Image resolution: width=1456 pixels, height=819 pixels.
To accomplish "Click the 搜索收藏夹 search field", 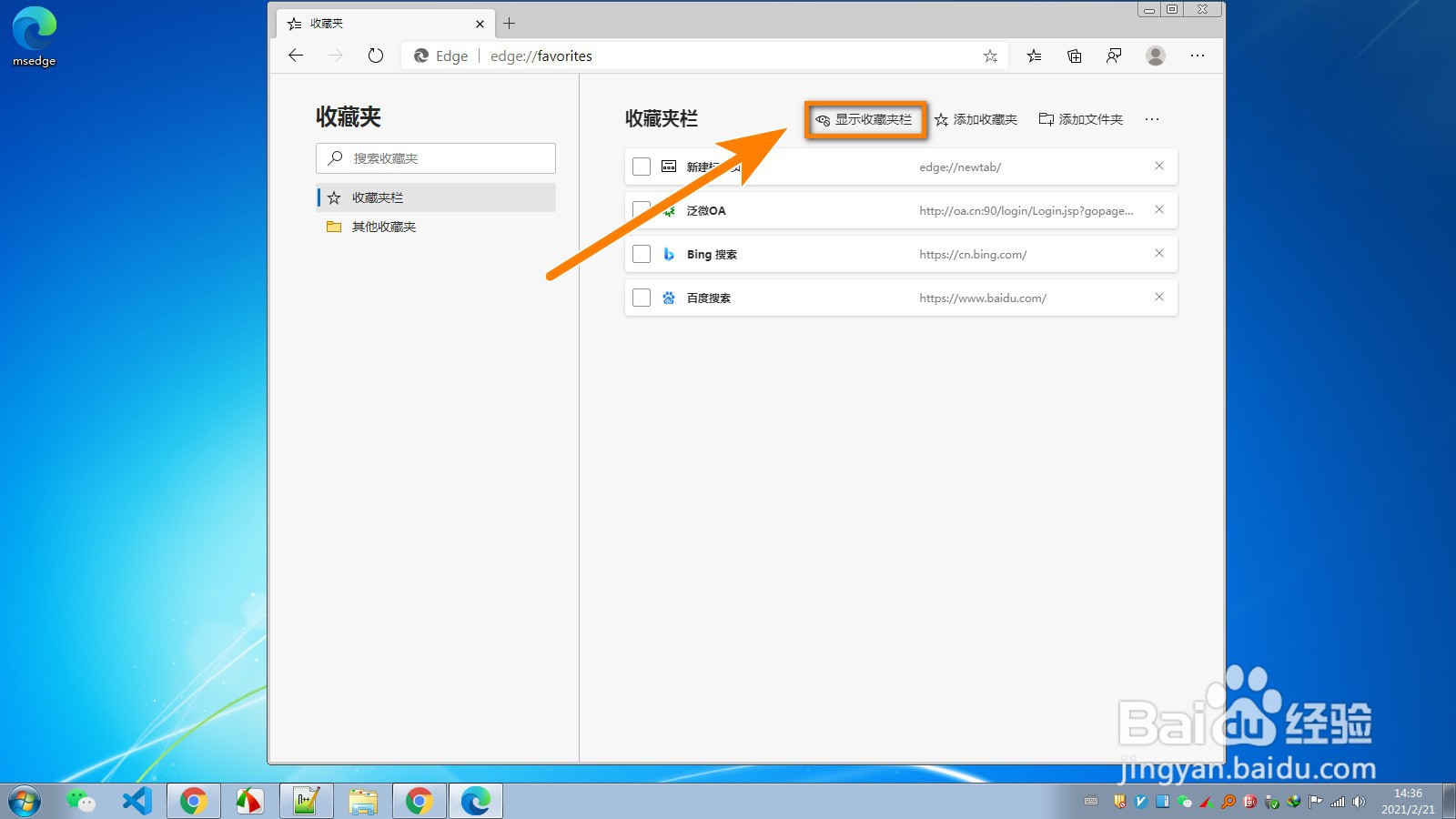I will coord(436,158).
